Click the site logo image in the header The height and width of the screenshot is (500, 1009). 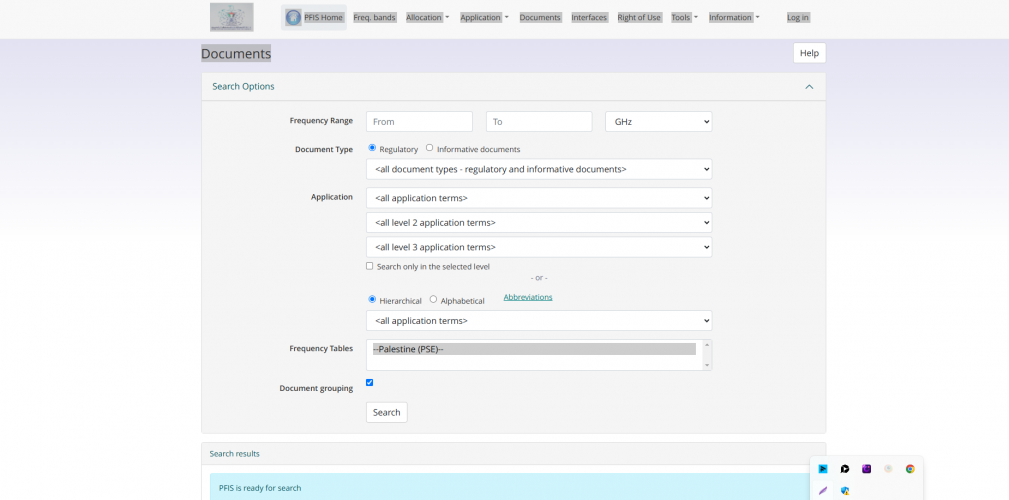[232, 17]
